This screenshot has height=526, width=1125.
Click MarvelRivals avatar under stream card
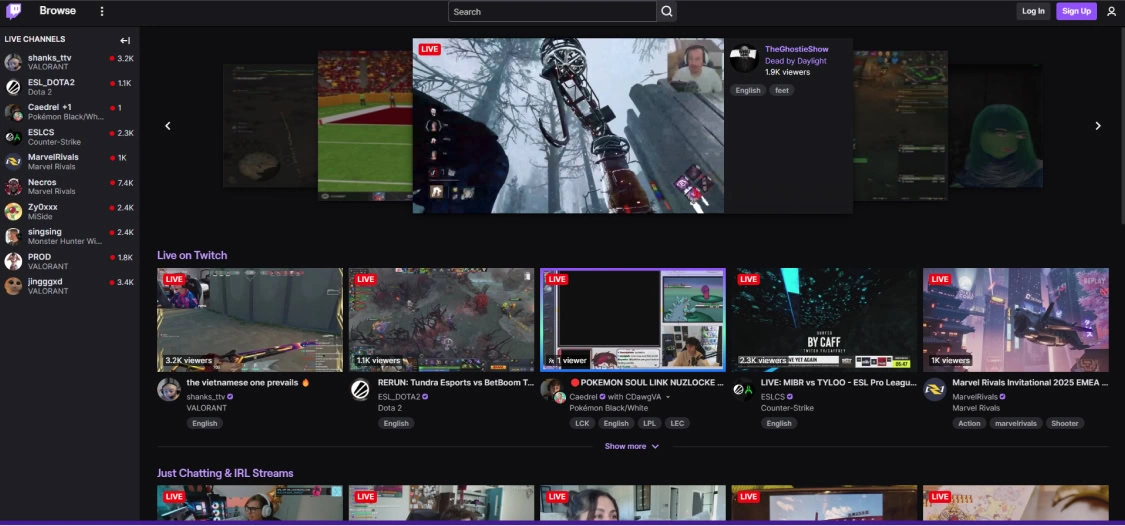pos(935,390)
